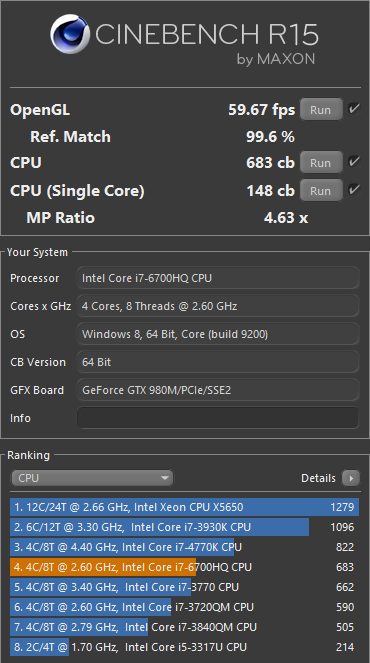
Task: Select the i7-3720QM ranking entry
Action: [185, 607]
